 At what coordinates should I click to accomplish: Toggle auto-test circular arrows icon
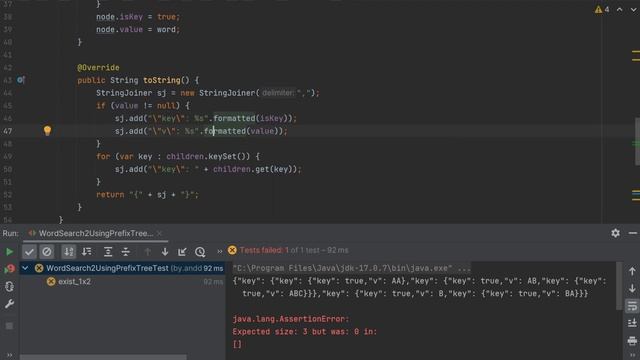tap(9, 287)
